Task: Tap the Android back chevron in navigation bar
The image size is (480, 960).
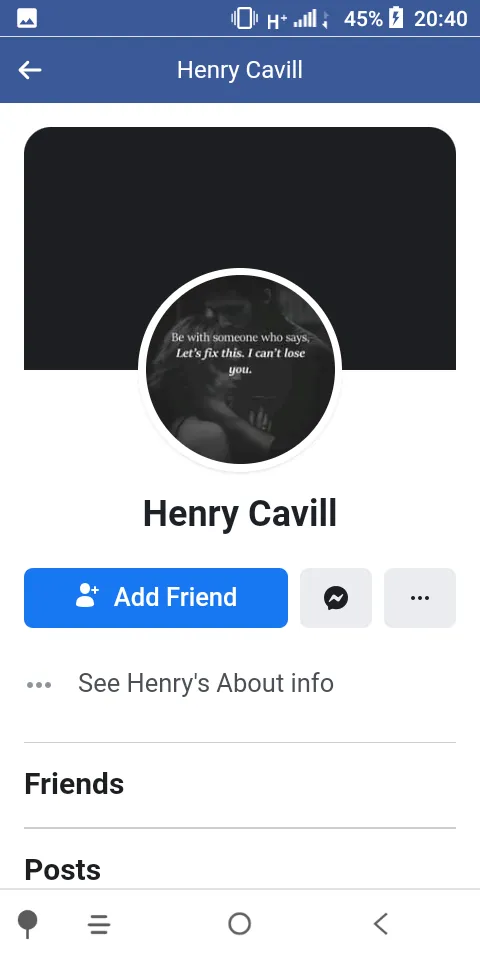Action: 381,923
